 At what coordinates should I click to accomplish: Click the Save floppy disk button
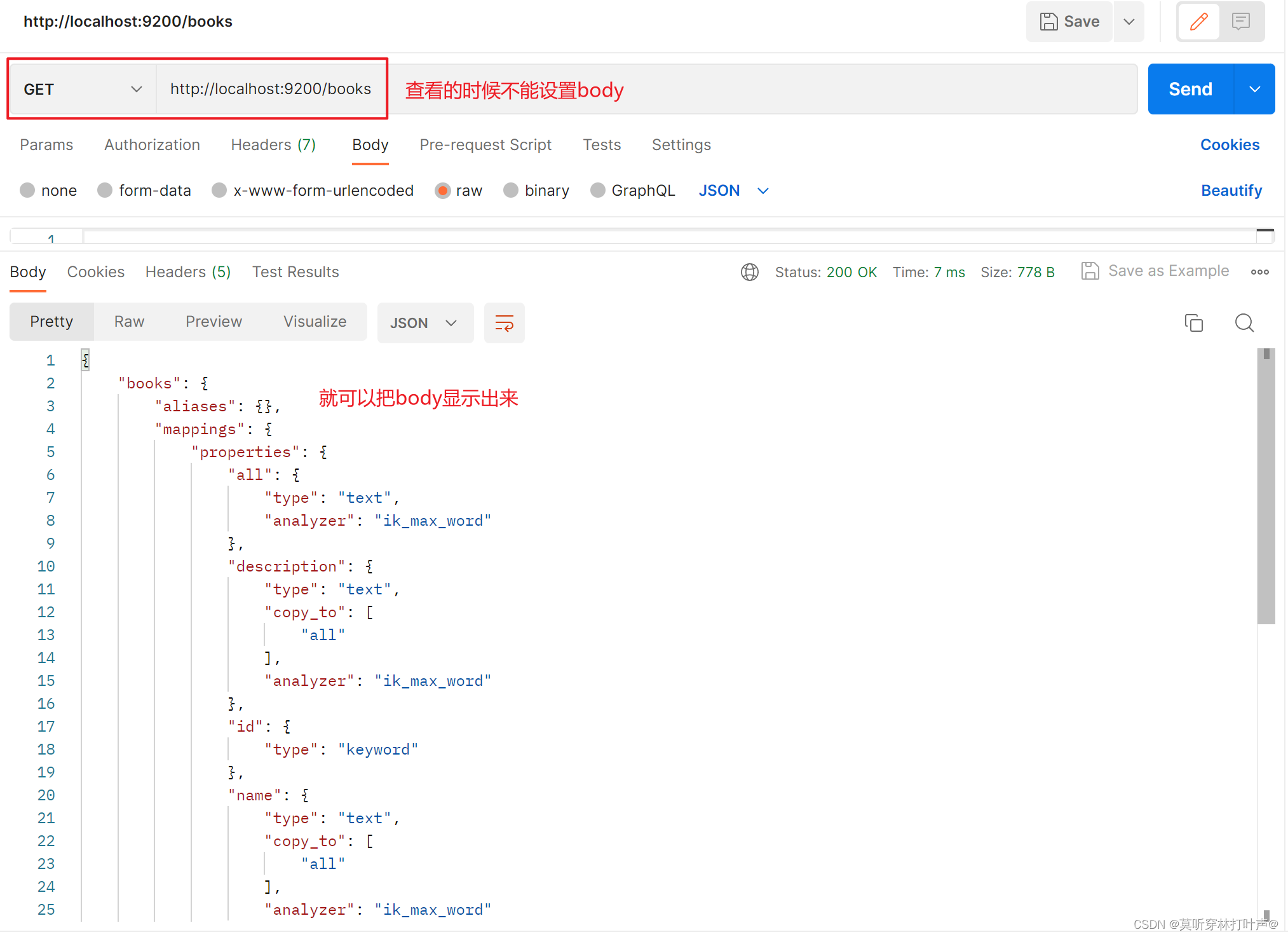(x=1069, y=22)
